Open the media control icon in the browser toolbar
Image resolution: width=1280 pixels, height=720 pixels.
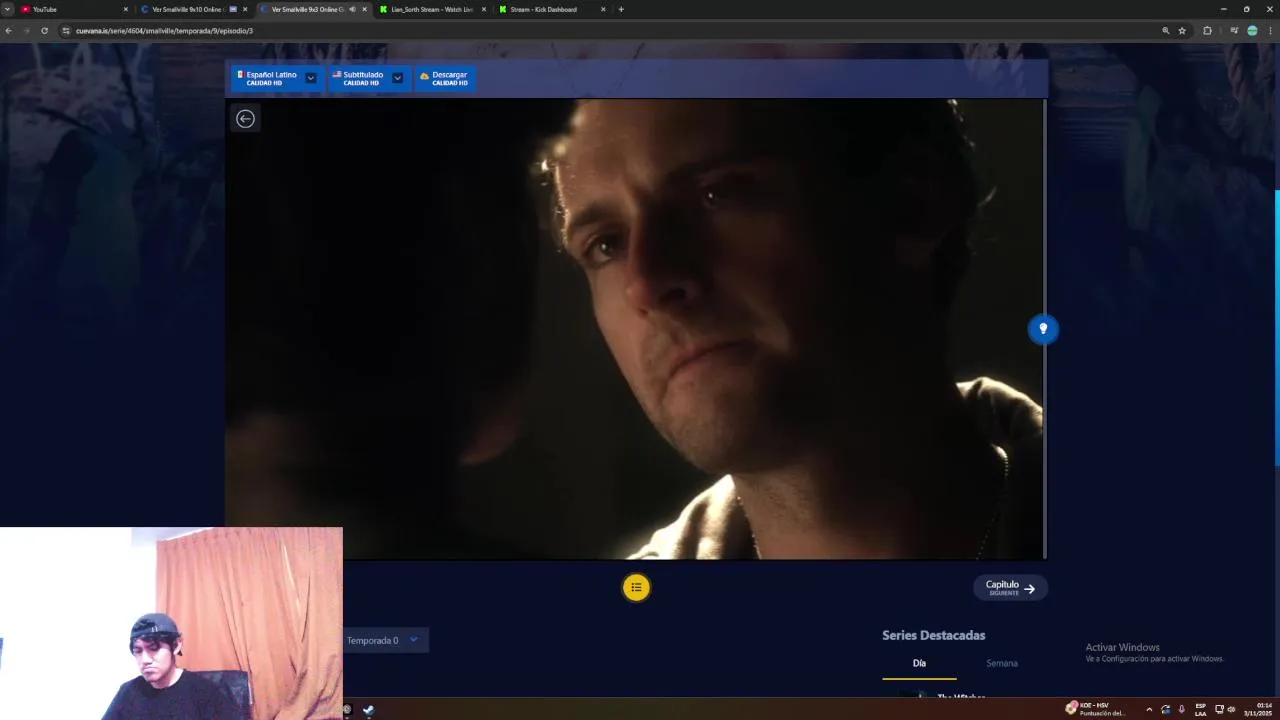(x=1234, y=31)
